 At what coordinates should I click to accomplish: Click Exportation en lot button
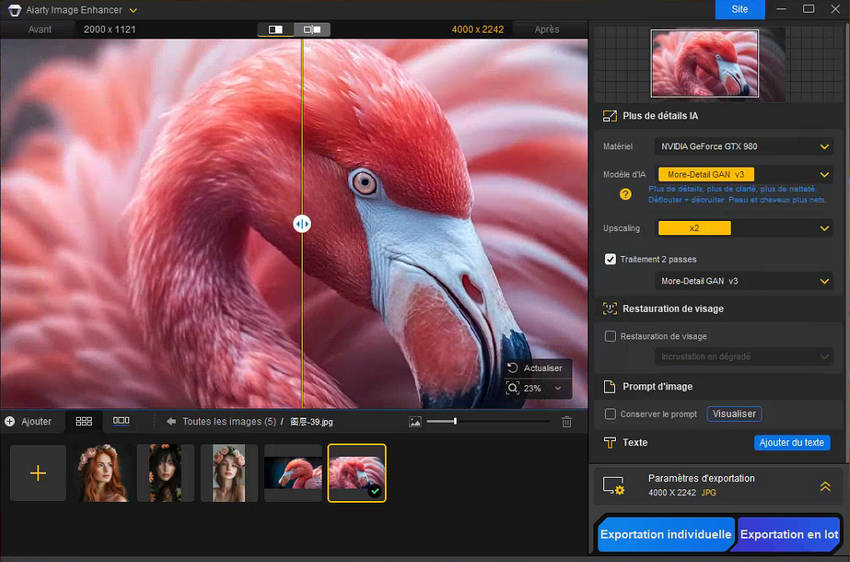[789, 534]
